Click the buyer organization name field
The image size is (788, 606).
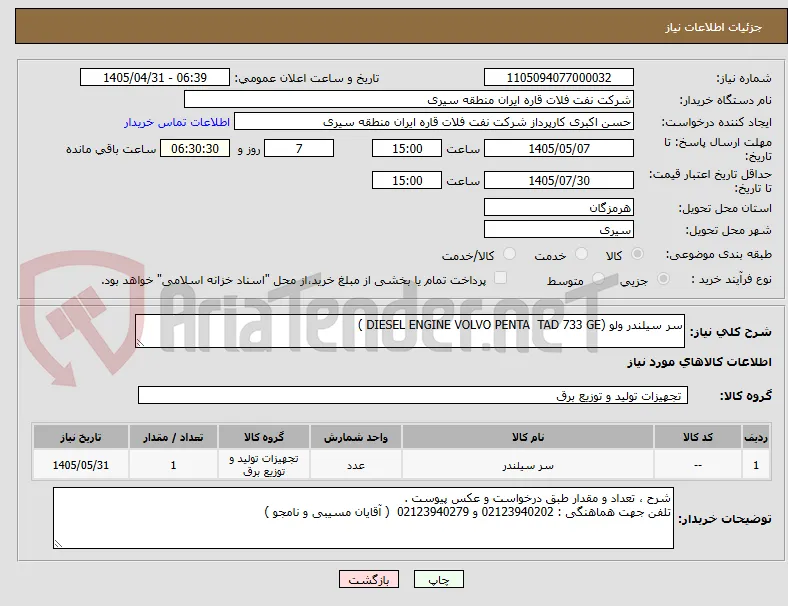(409, 99)
